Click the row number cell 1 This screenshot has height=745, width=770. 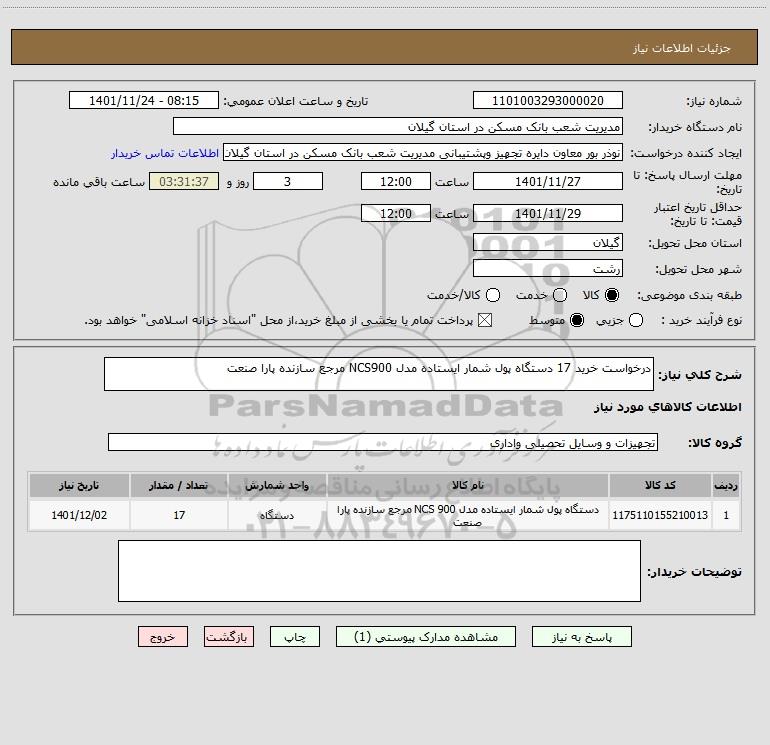coord(726,515)
